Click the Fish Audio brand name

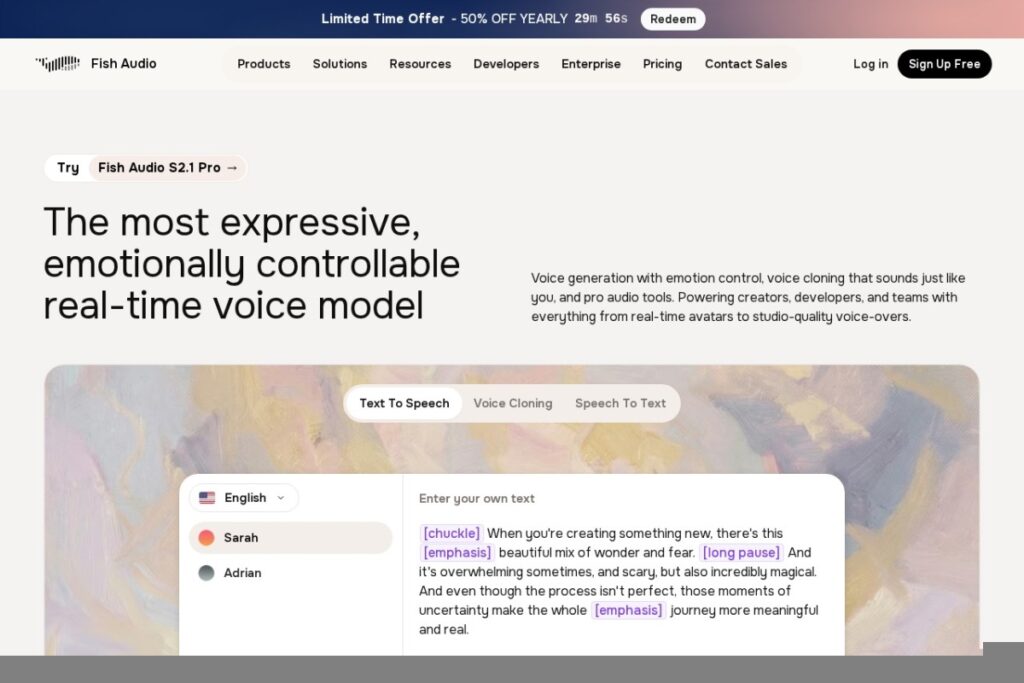coord(123,63)
